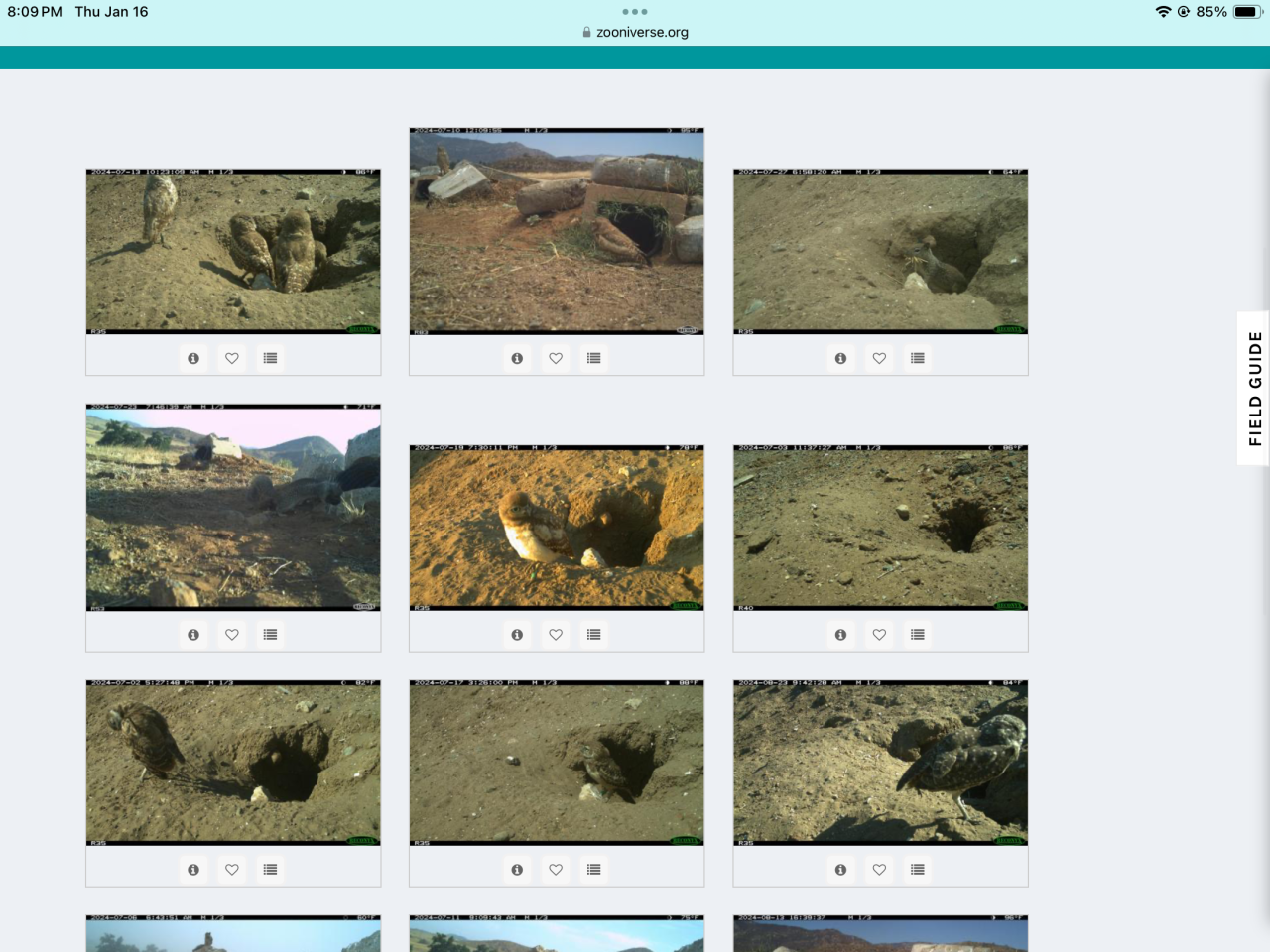The image size is (1270, 952).
Task: Add the 2024-07-19 sunlit owl photo to a collection
Action: pos(593,634)
